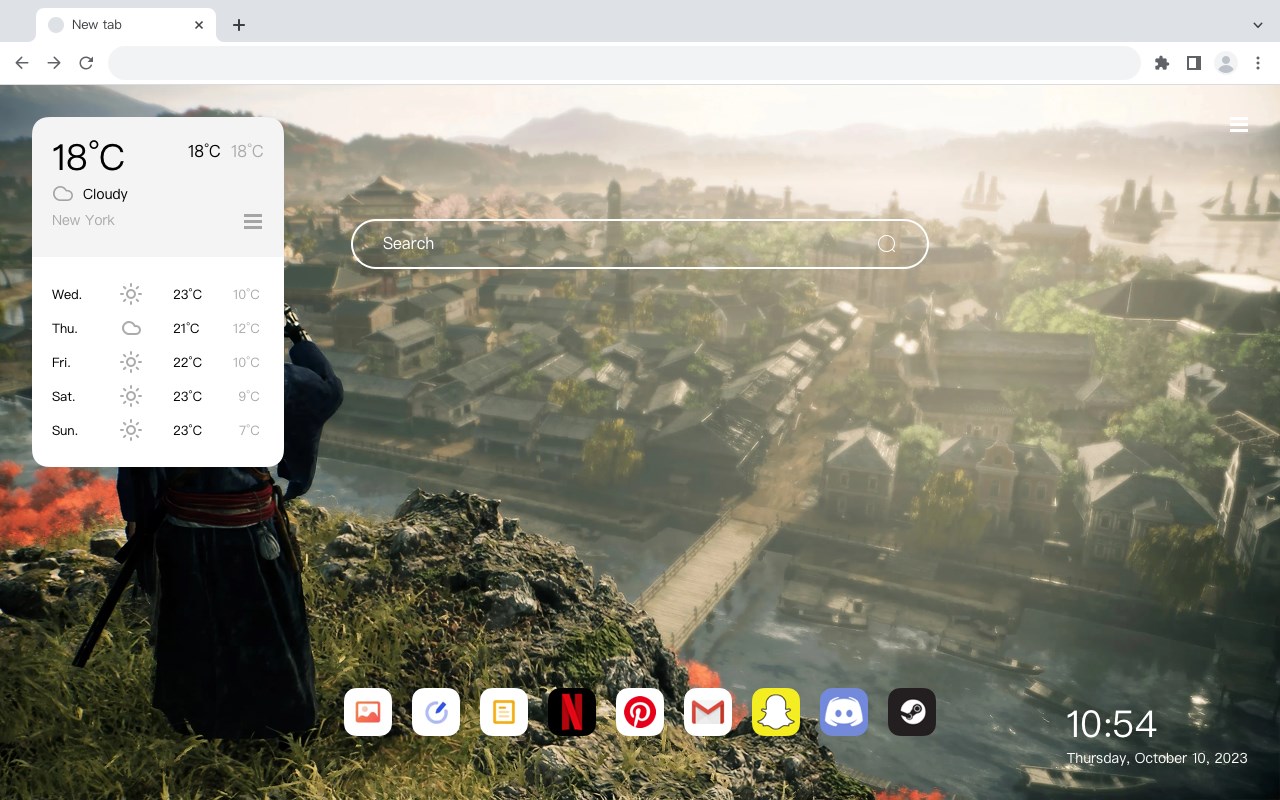This screenshot has height=800, width=1280.
Task: Click the cloud icon for Thursday
Action: [131, 328]
